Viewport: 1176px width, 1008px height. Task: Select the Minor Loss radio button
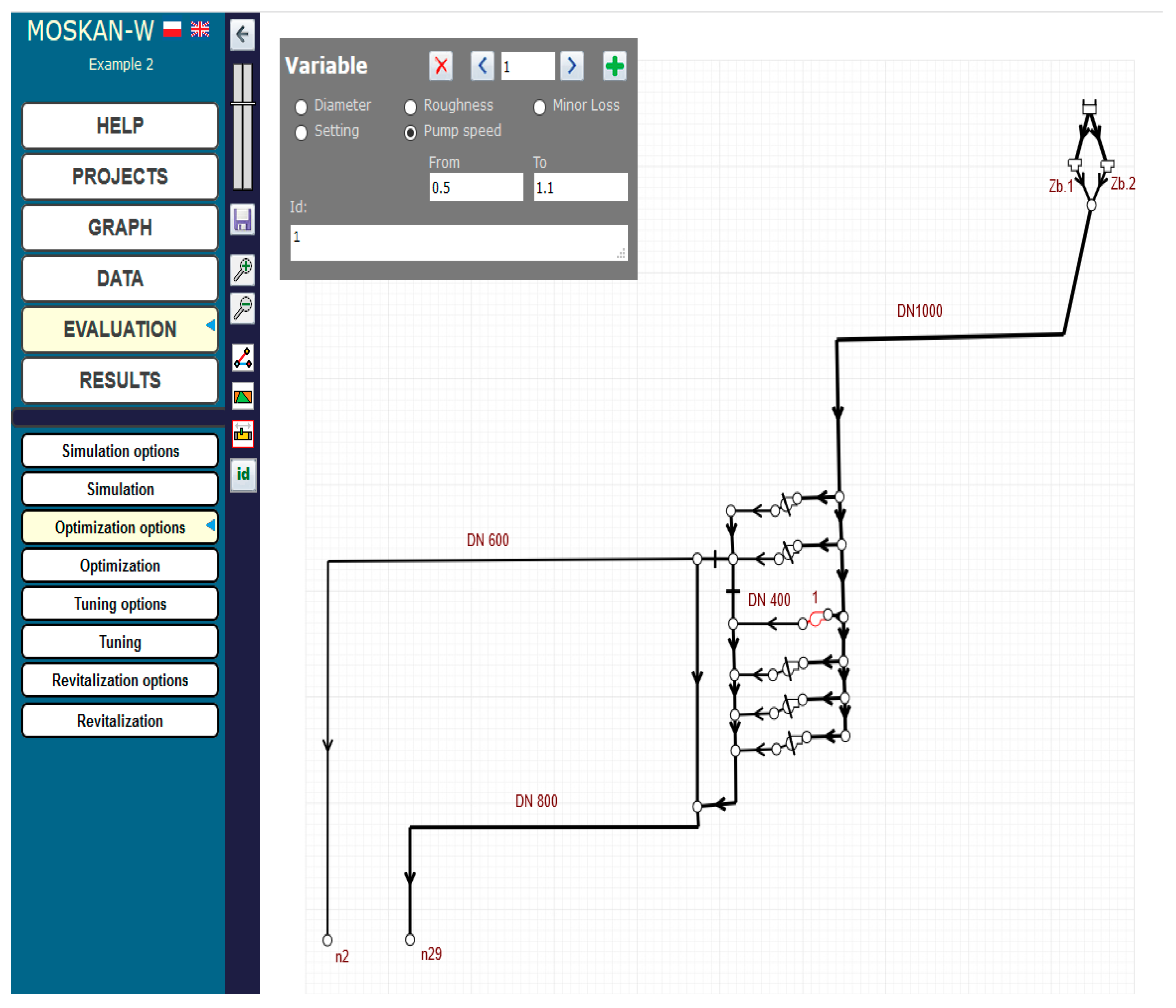(x=540, y=107)
